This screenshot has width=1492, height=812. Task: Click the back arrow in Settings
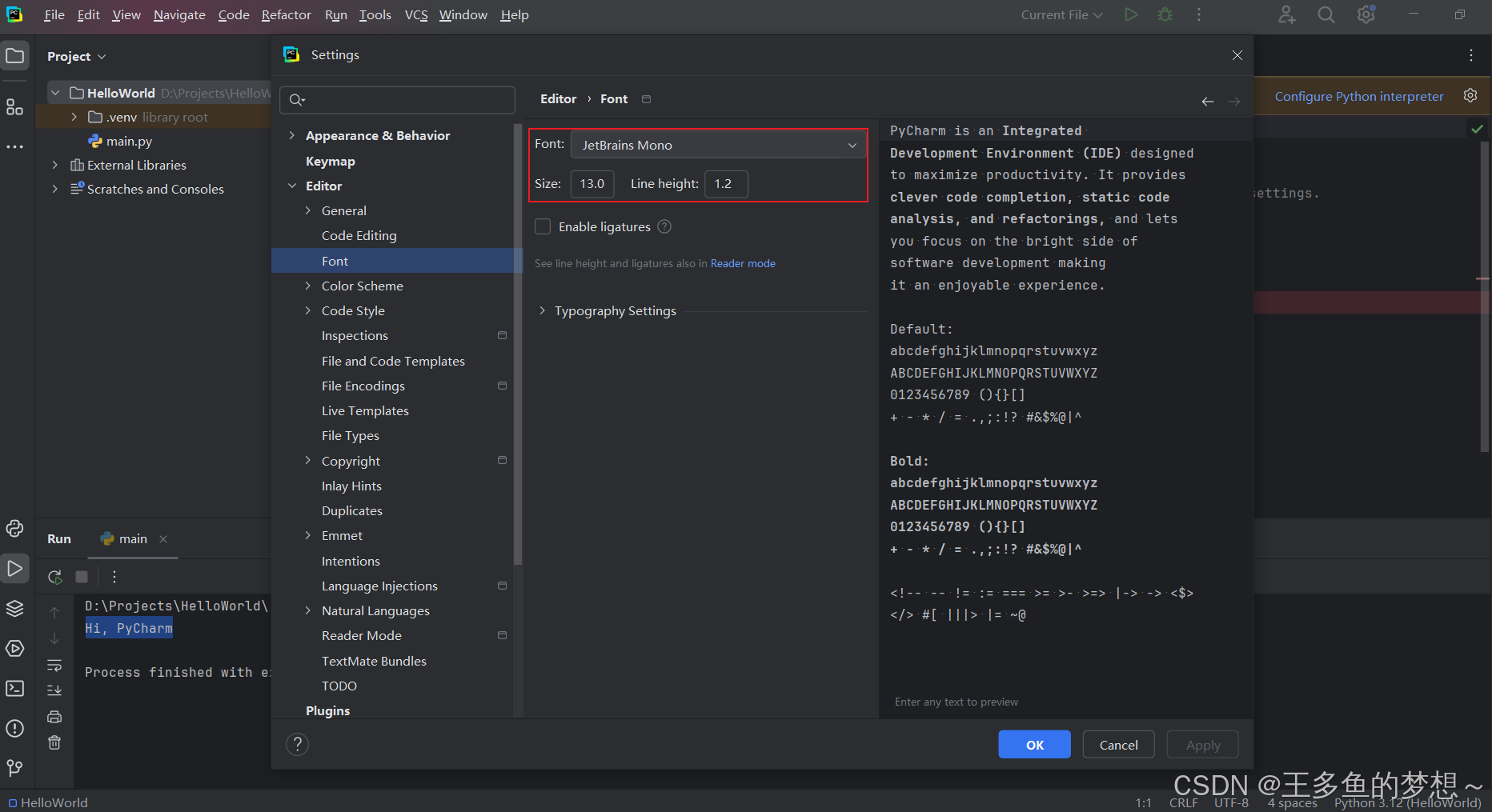(1208, 101)
